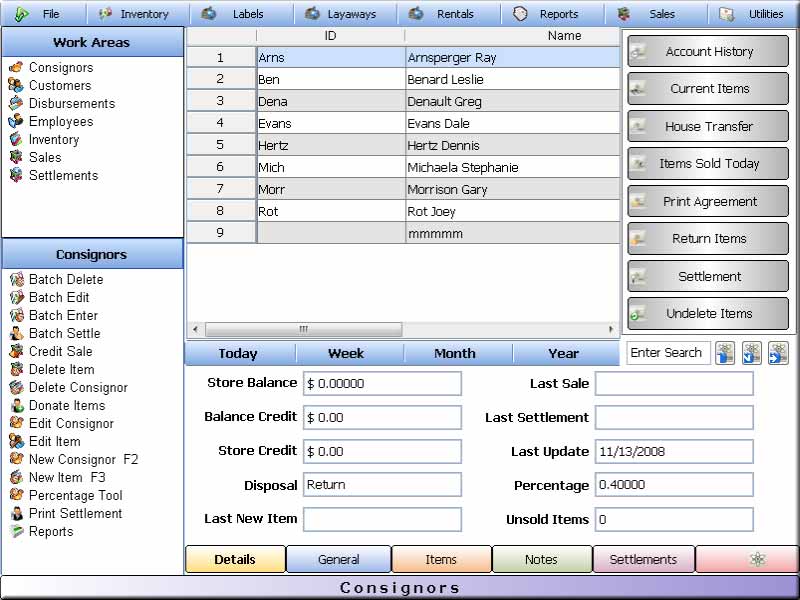Select the Michaela Stephanie row
Viewport: 800px width, 600px height.
404,167
